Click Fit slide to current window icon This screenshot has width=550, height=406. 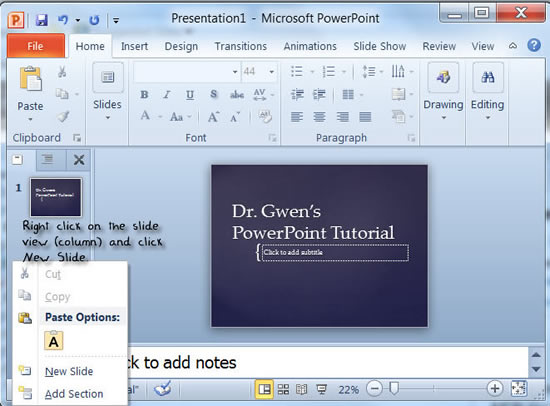tap(519, 388)
